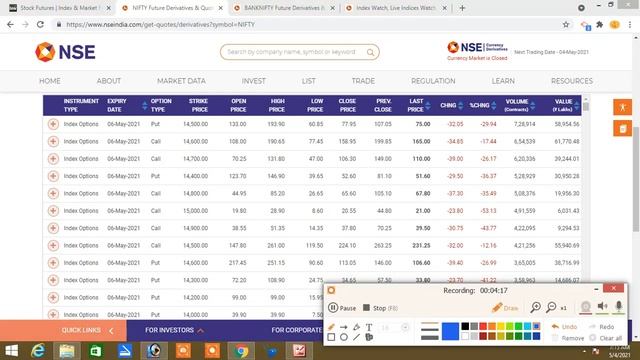Expand the 14,800.00 Call option row
Viewport: 640px width, 360px height.
[x=53, y=193]
